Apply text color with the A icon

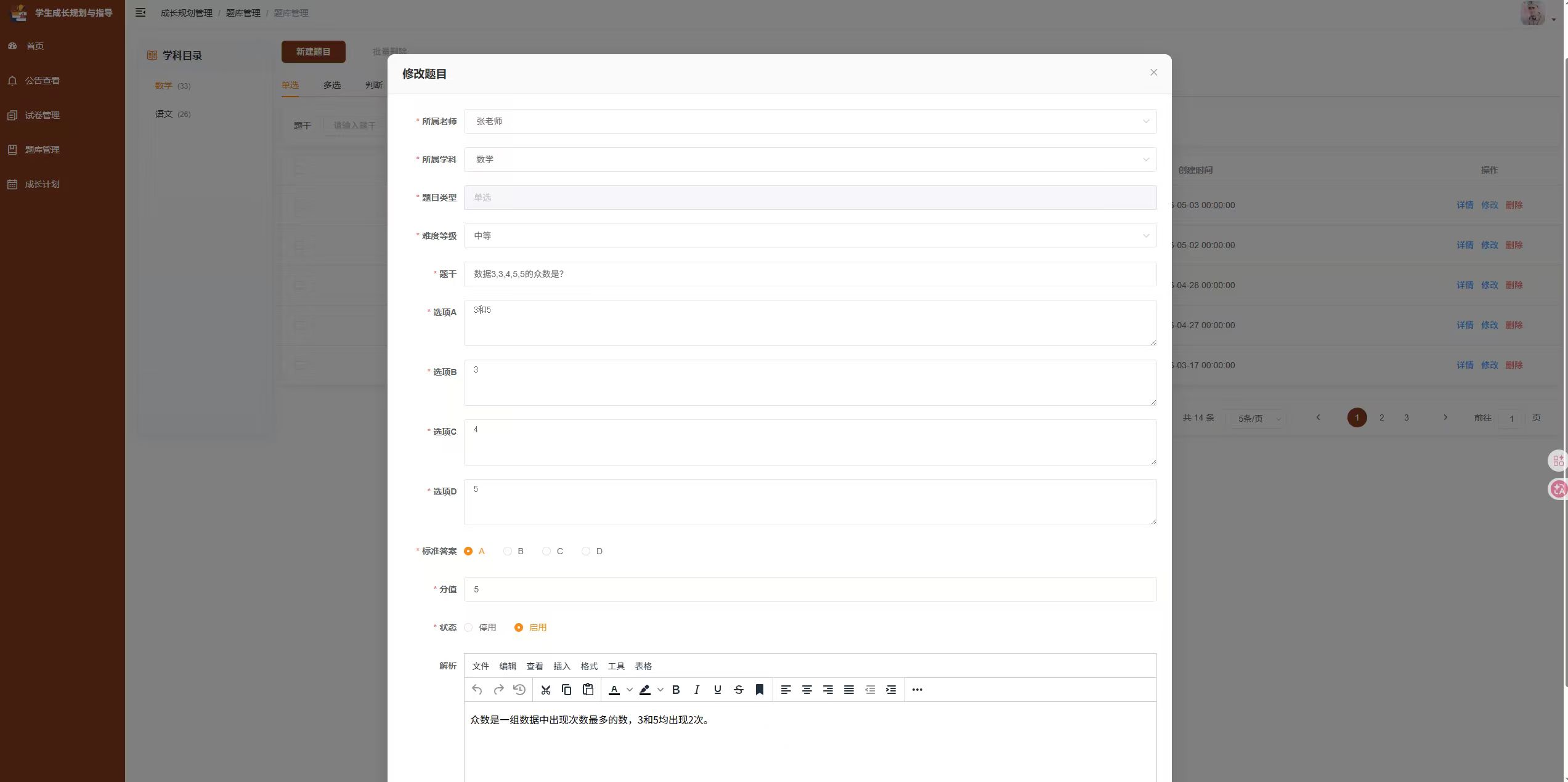(x=614, y=690)
